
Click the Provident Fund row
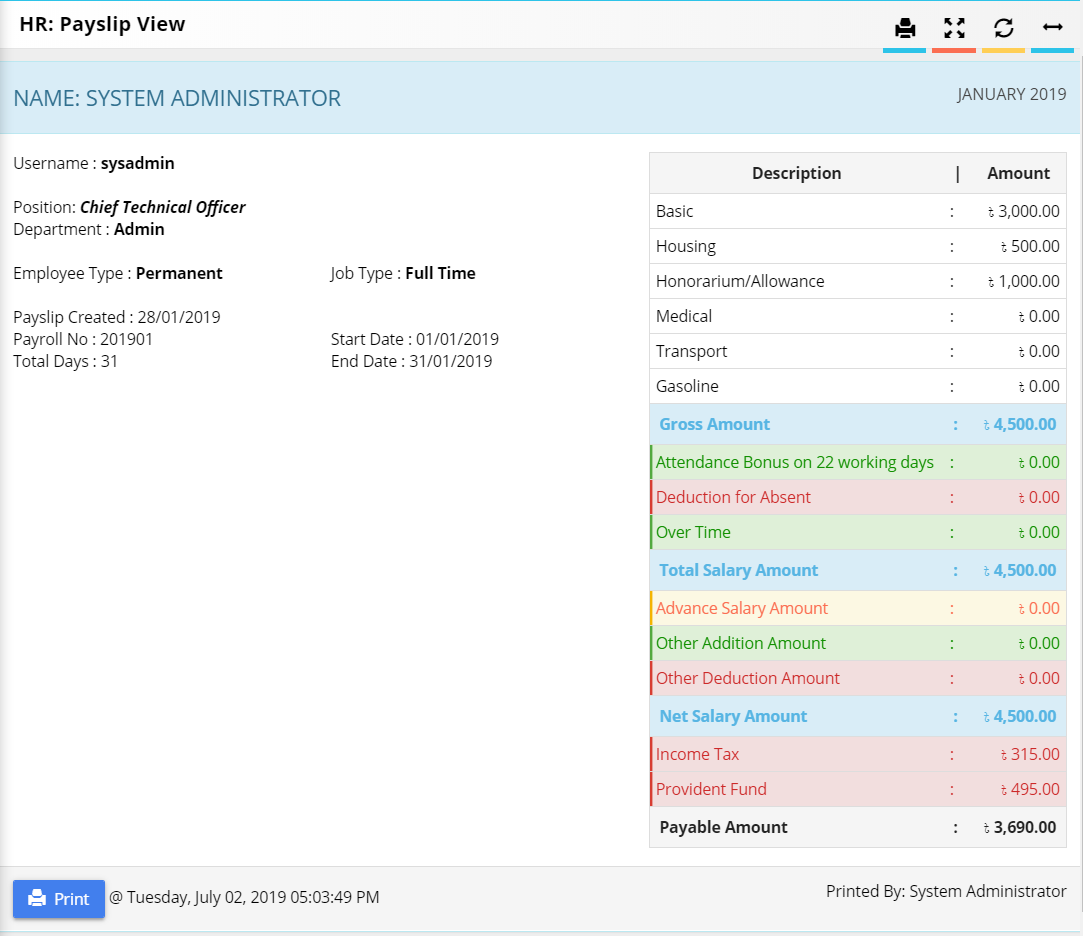[858, 790]
